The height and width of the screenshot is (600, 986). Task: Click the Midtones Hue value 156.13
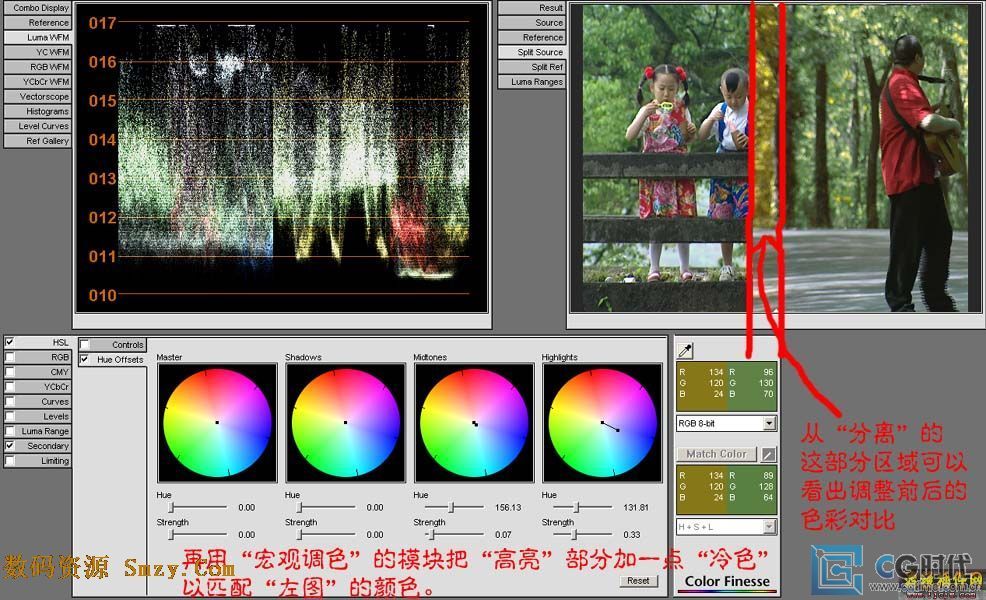pos(507,508)
